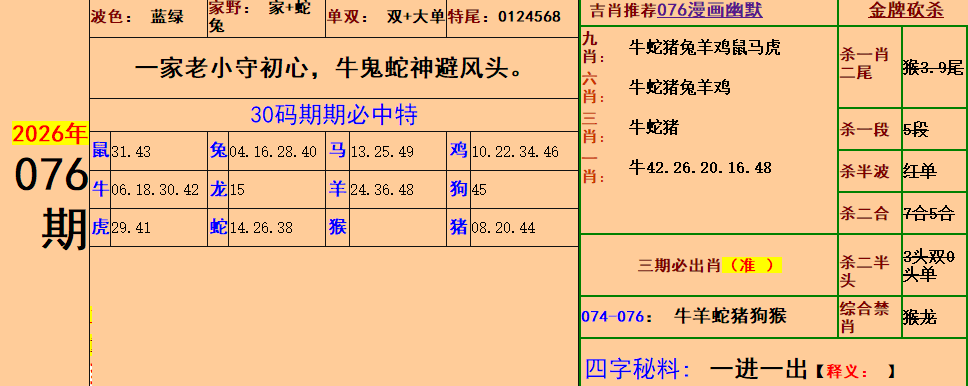Click the 2026年 highlighted label
Image resolution: width=968 pixels, height=386 pixels.
pos(50,134)
